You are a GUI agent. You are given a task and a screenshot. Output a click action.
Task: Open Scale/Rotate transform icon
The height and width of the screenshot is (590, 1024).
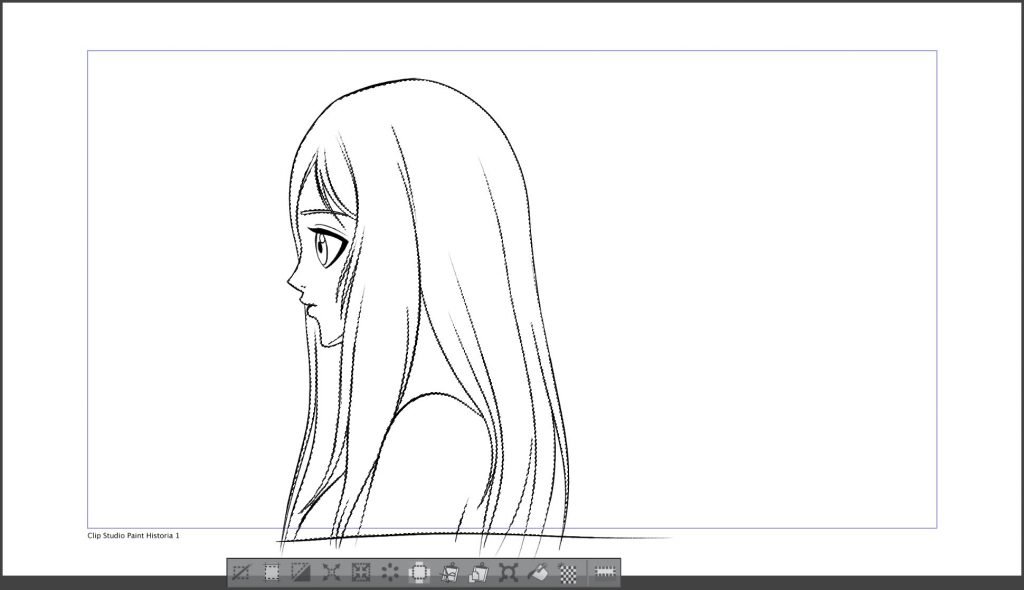point(508,573)
